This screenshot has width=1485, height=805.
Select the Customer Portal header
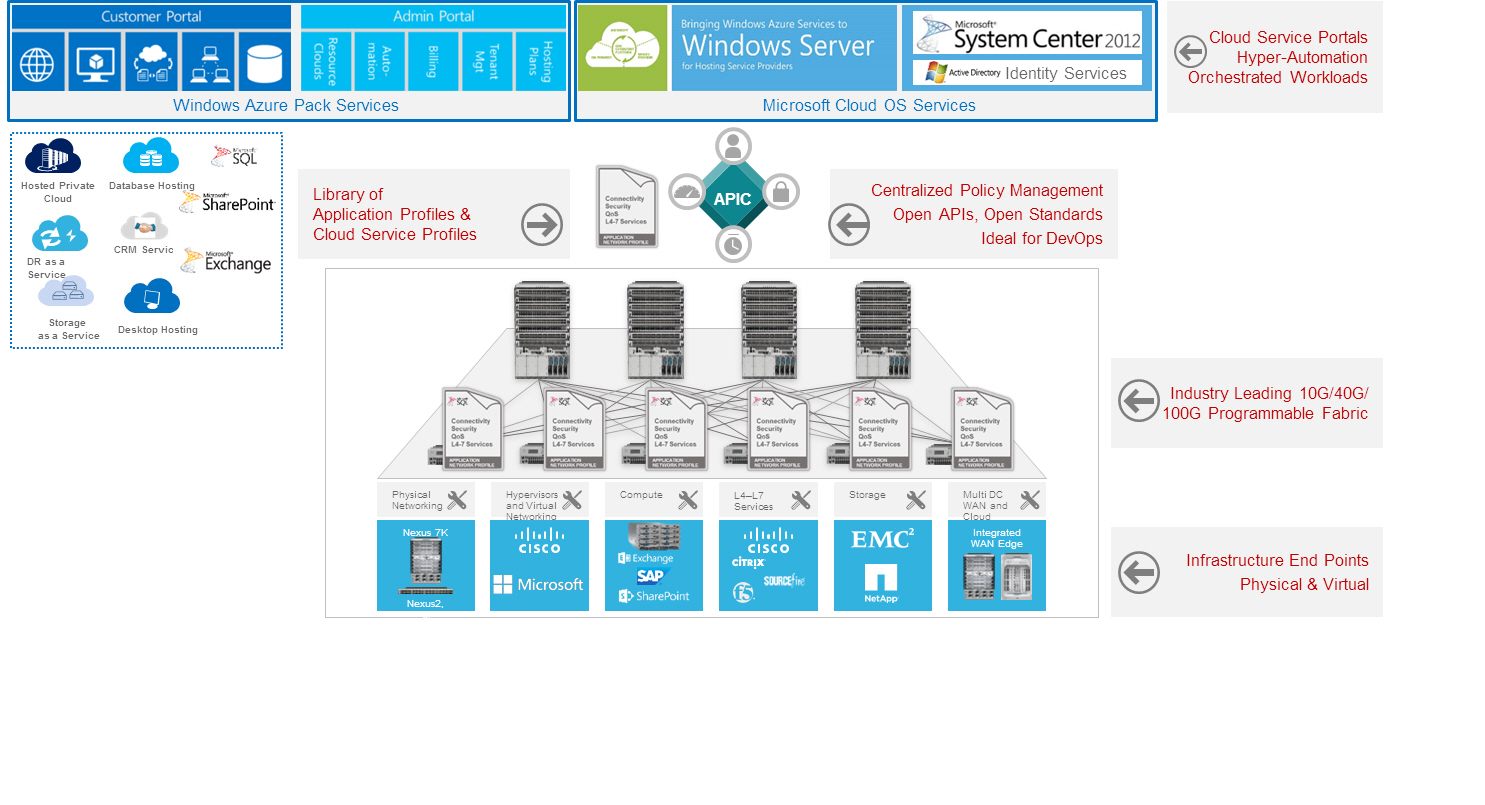click(151, 17)
